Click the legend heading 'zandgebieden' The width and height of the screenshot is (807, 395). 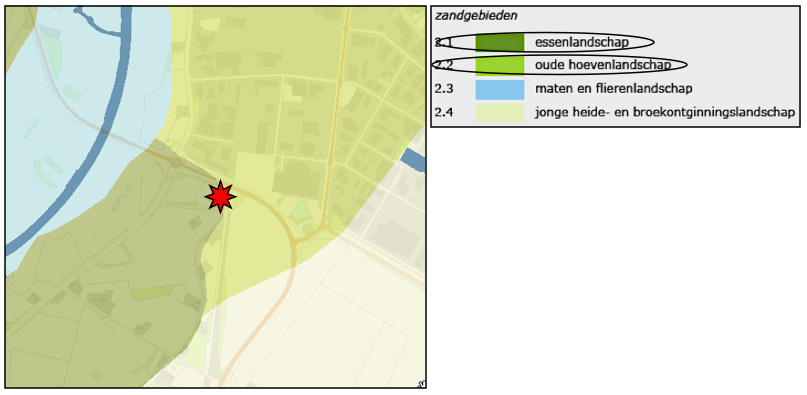(x=476, y=16)
